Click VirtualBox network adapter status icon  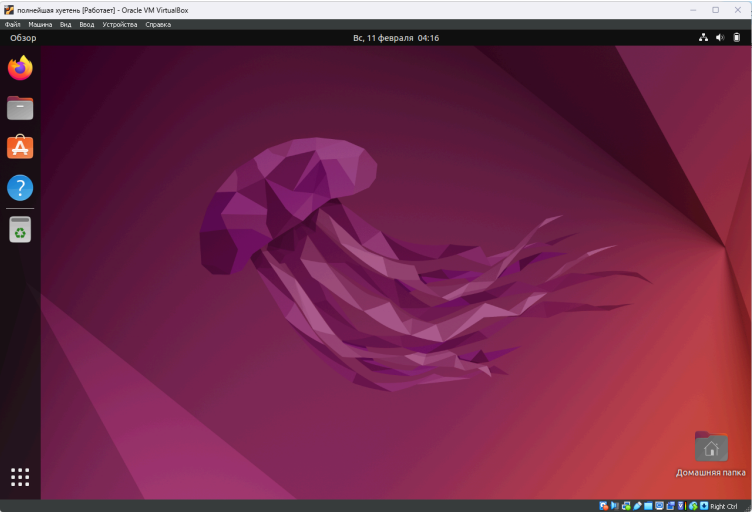tap(626, 506)
